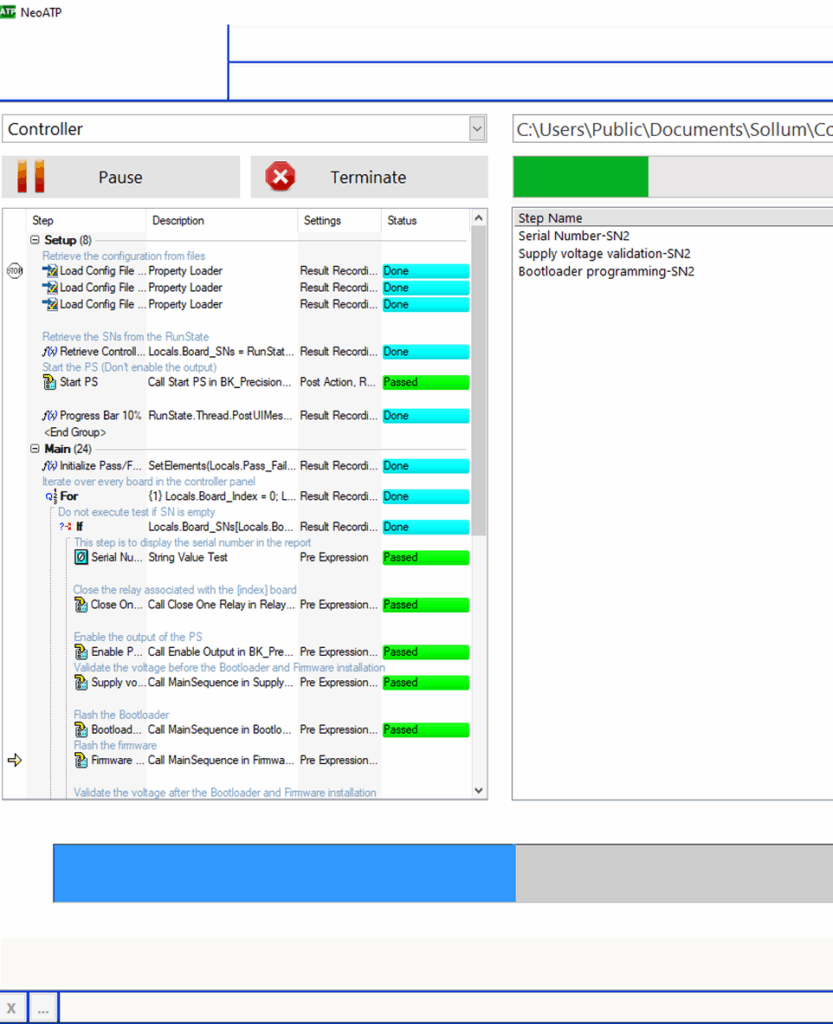
Task: Click 'Flash the firmware' comment text
Action: coord(115,745)
